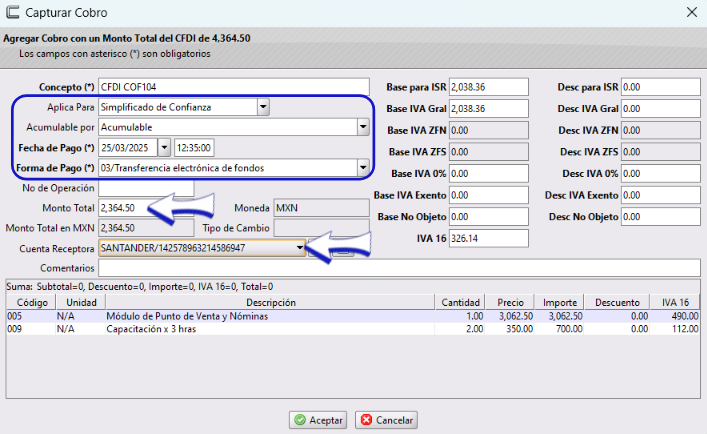Click the Desc para ISR field
This screenshot has height=434, width=707.
(661, 87)
